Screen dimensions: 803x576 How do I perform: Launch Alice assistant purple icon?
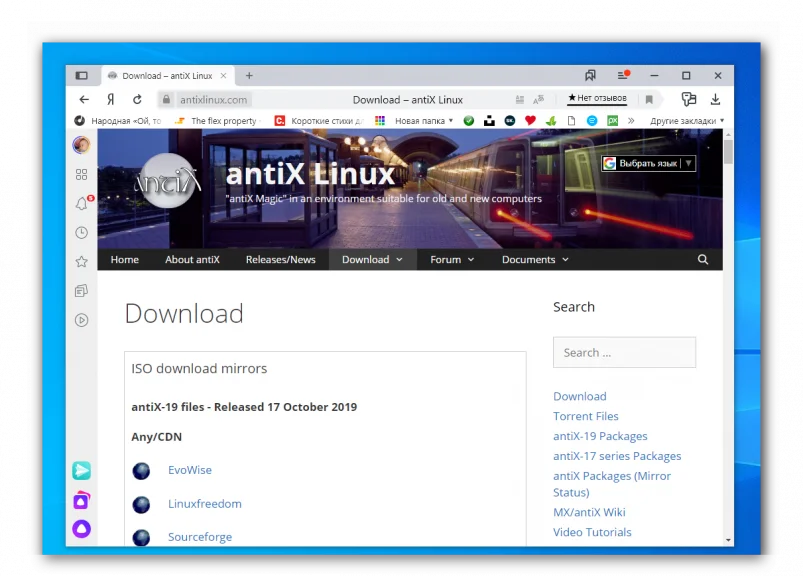tap(81, 528)
